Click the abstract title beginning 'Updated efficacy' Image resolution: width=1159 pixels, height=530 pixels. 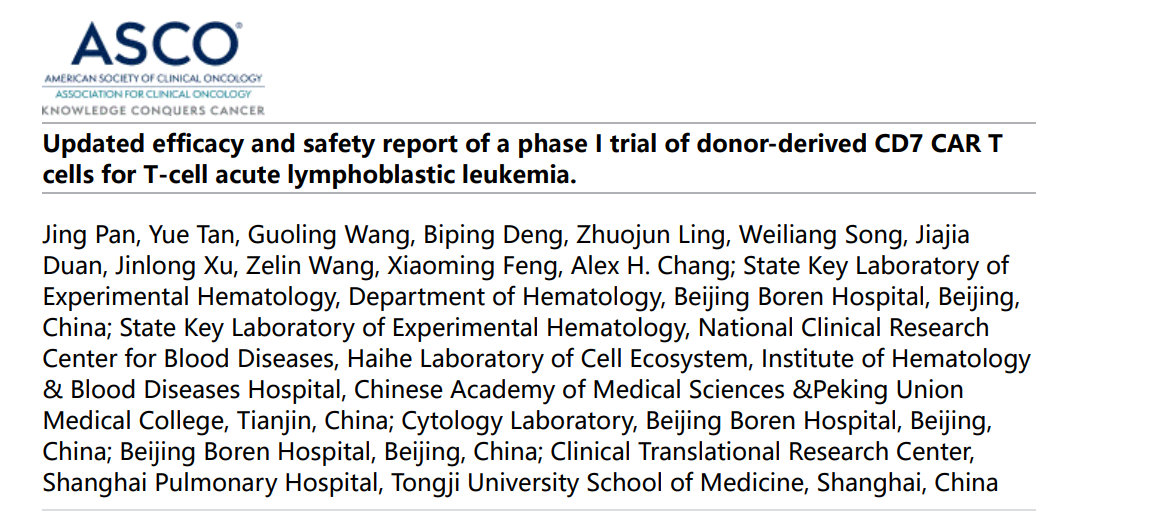click(x=523, y=159)
